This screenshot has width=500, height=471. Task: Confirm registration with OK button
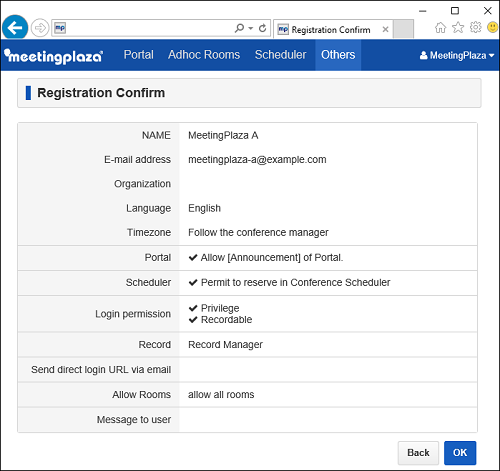460,453
